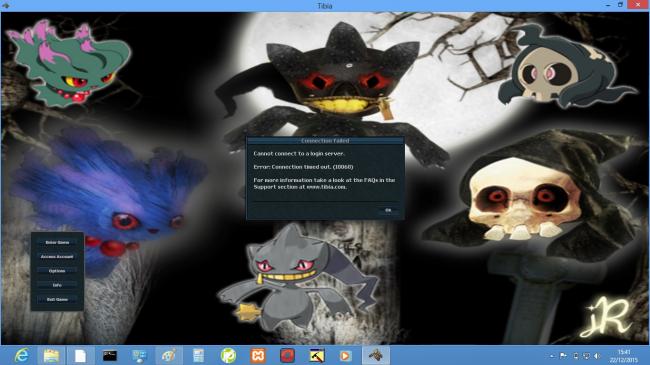Screen dimensions: 650x365
Task: Open the Paint palette taskbar icon
Action: coord(169,355)
